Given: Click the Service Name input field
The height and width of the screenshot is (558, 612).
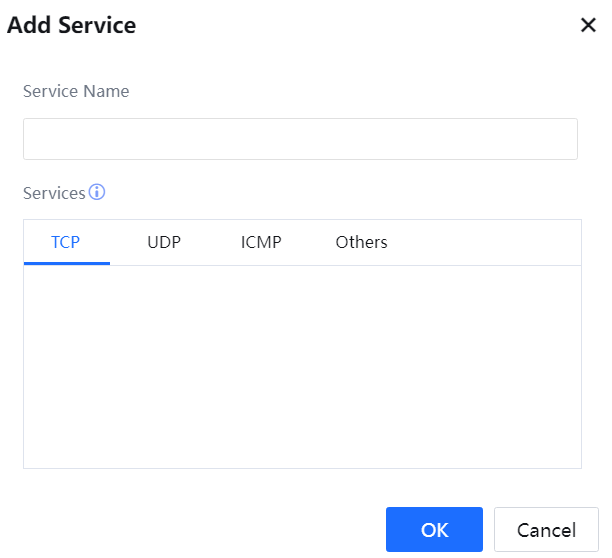Looking at the screenshot, I should 300,139.
